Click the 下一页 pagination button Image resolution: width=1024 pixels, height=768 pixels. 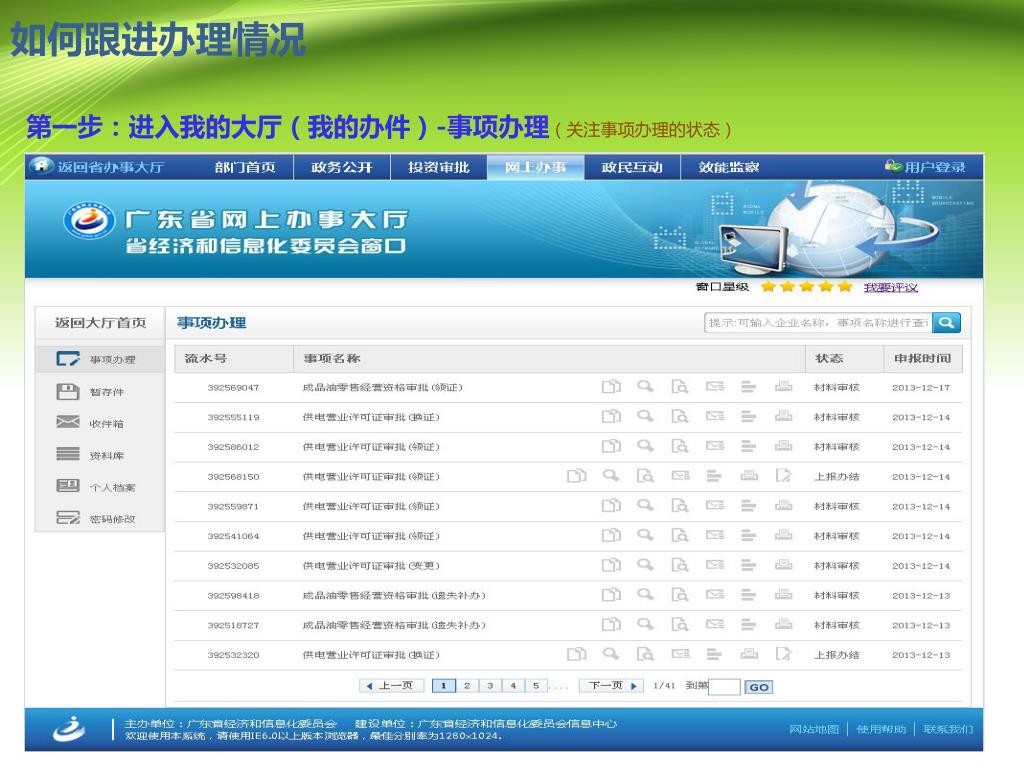pos(612,686)
